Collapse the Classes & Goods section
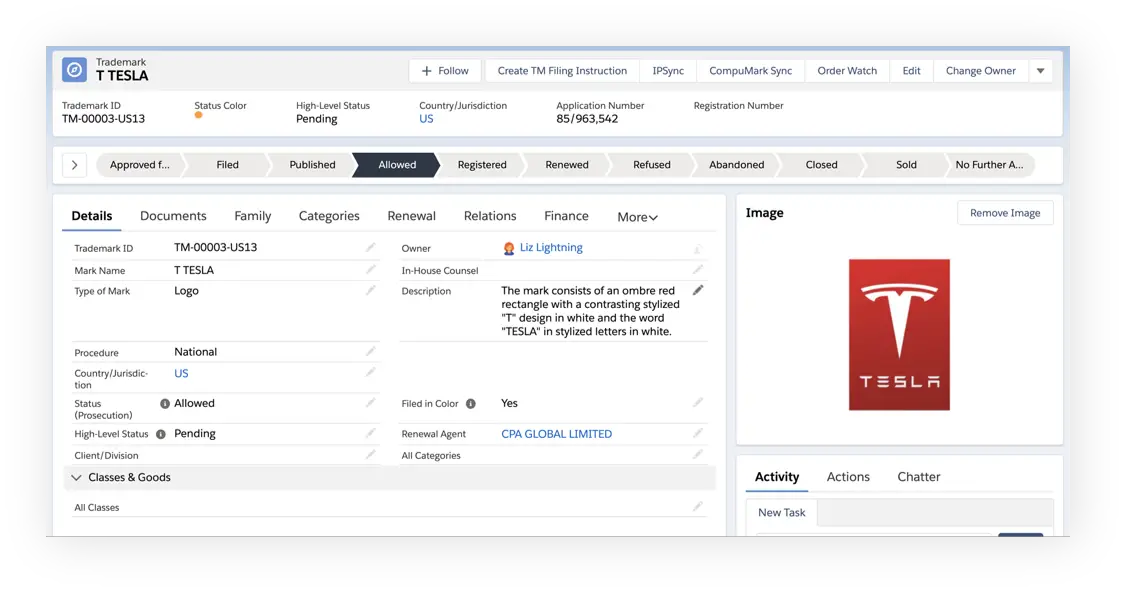The height and width of the screenshot is (596, 1125). 77,477
